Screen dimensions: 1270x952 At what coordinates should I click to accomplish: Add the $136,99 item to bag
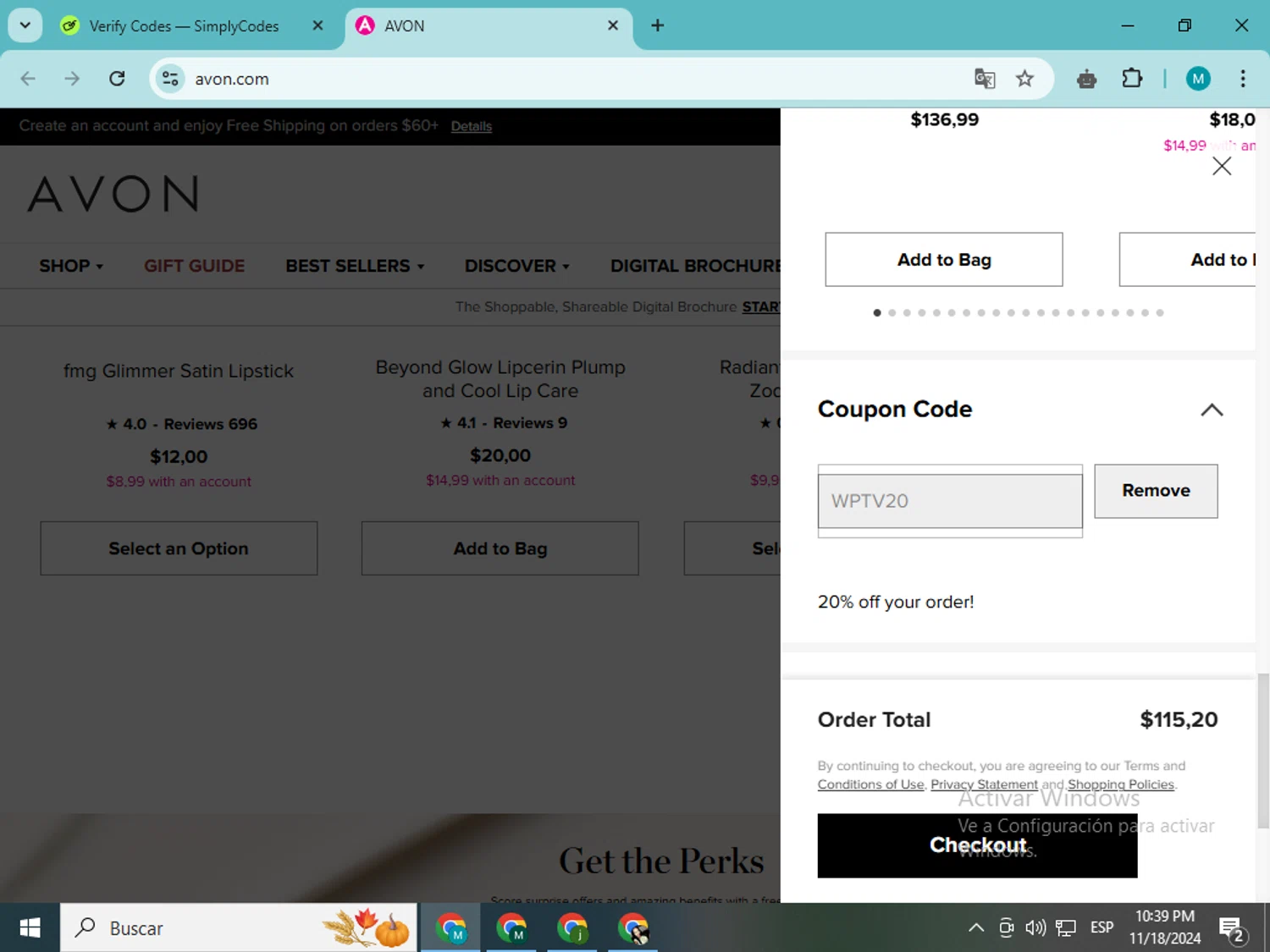[943, 260]
